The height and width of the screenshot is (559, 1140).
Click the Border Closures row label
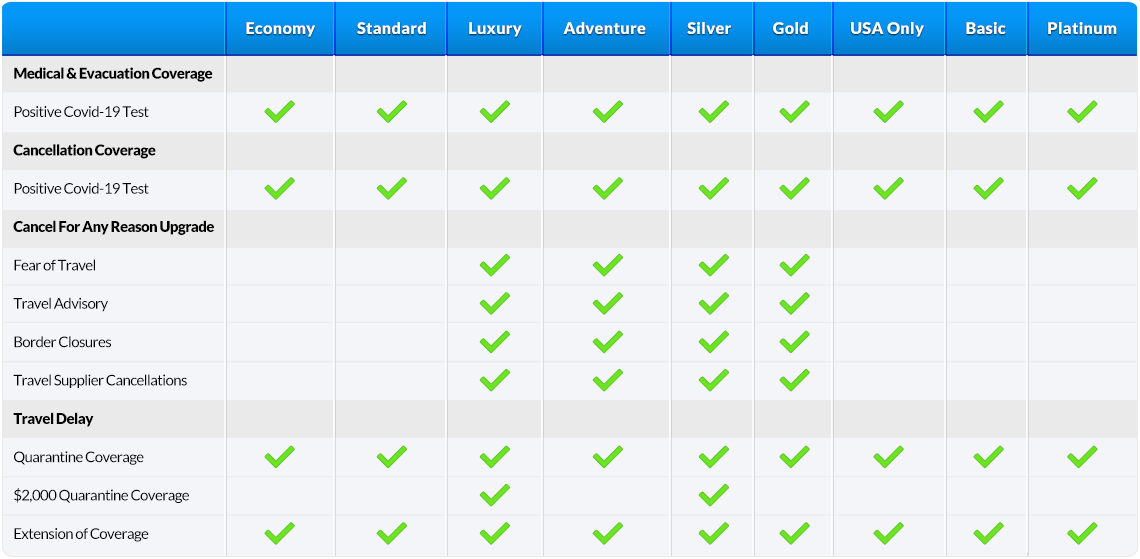coord(63,342)
